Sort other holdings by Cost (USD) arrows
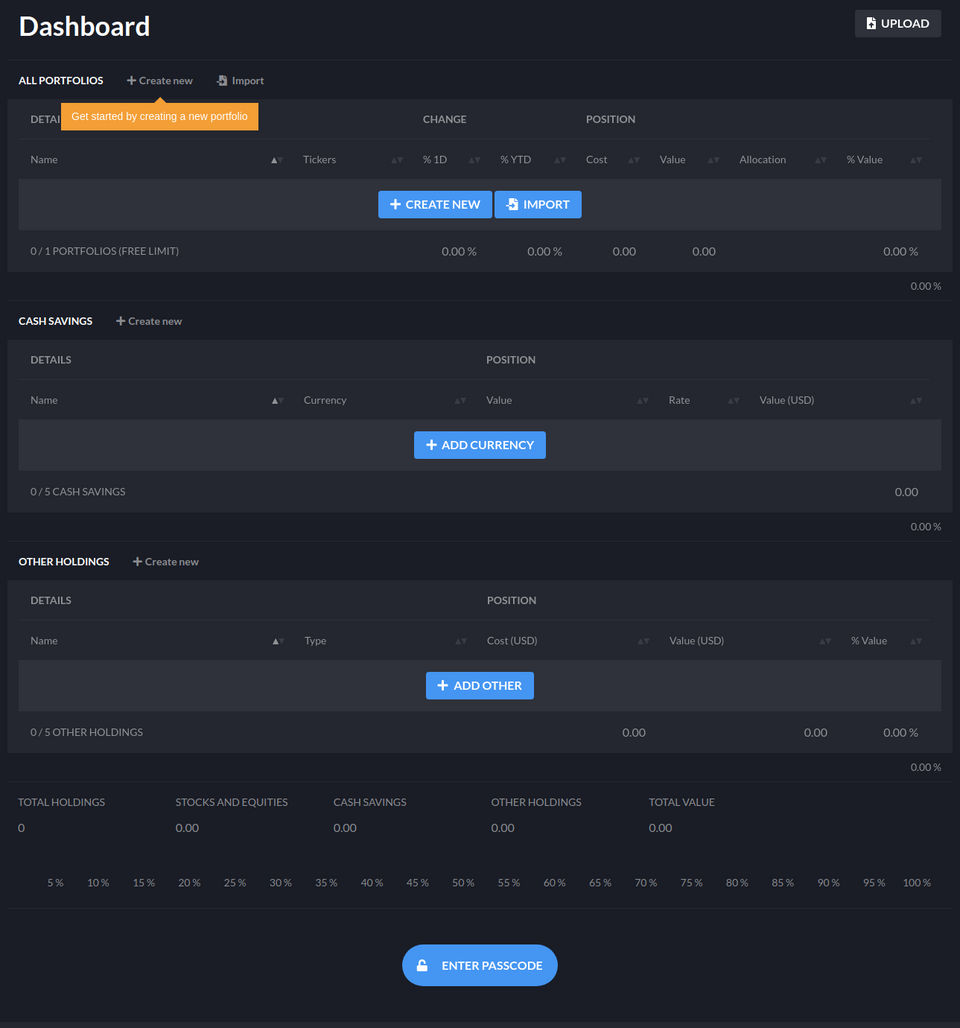The image size is (960, 1028). click(x=643, y=641)
